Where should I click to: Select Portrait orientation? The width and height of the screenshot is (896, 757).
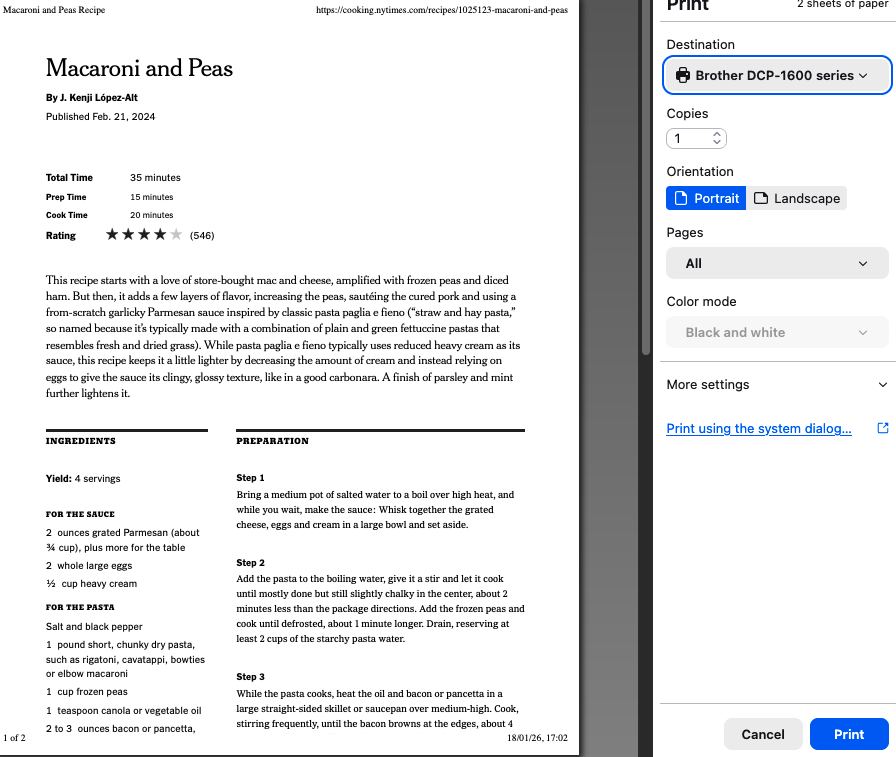(706, 198)
